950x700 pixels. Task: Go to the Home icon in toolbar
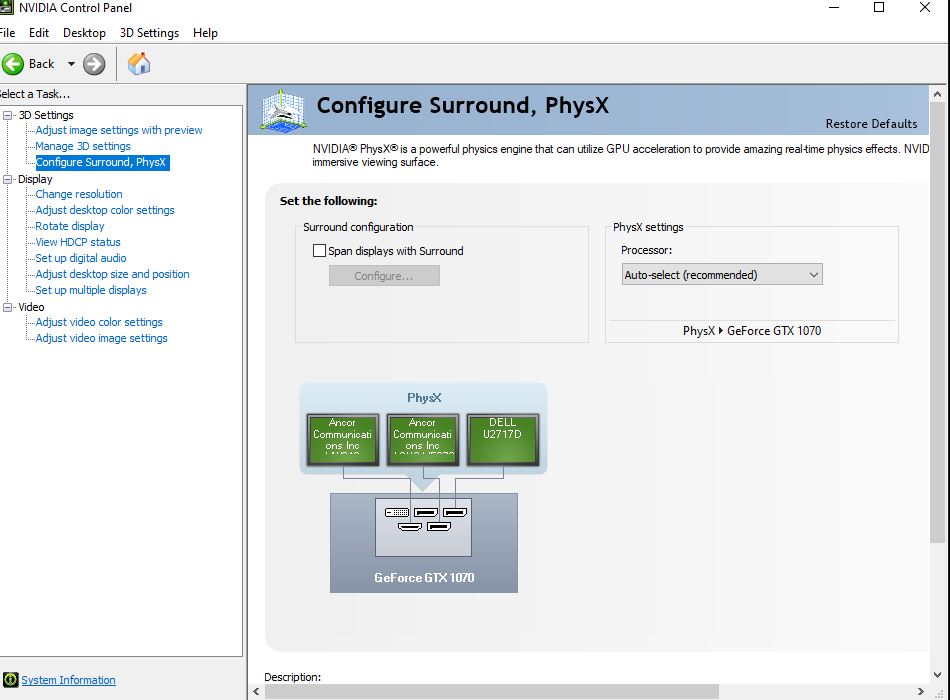tap(139, 64)
